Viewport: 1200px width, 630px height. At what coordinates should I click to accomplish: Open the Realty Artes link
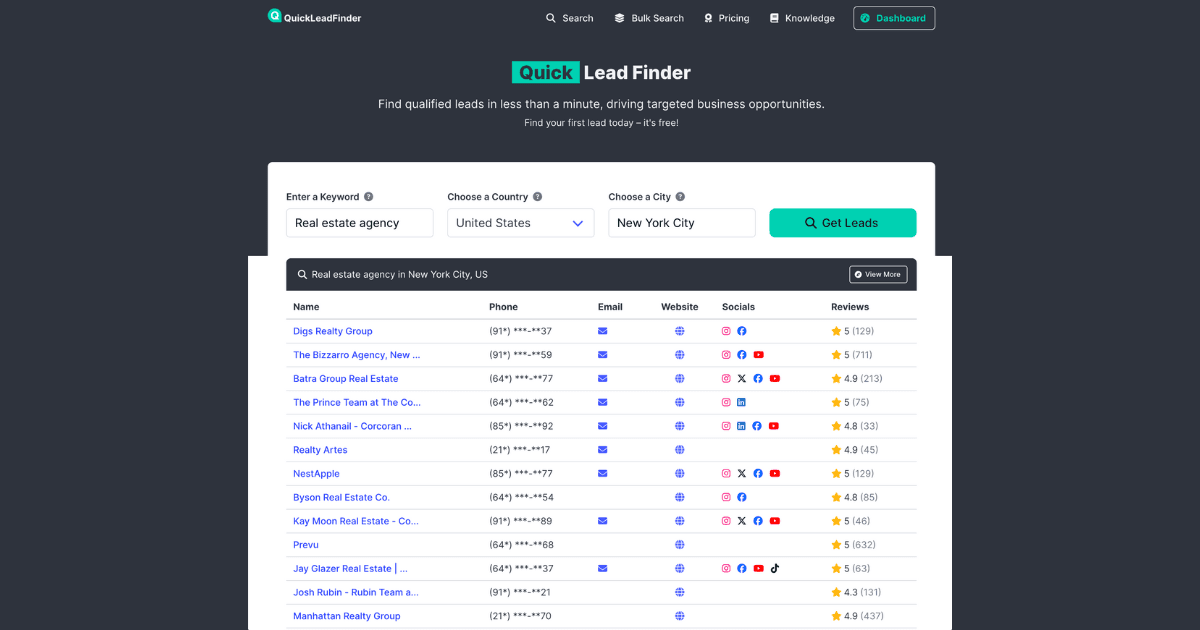coord(320,450)
